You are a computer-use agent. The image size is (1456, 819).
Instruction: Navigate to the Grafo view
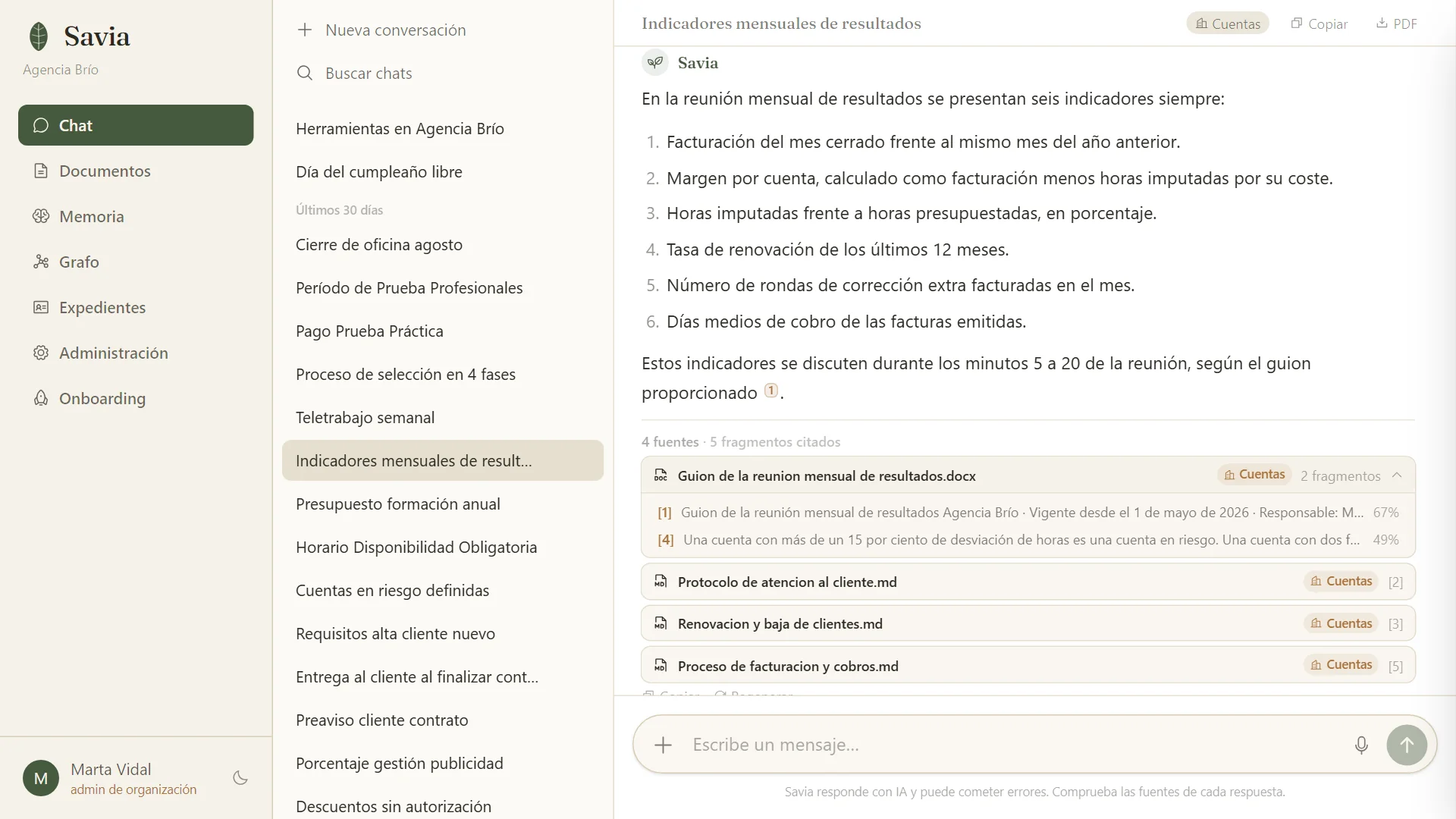click(136, 262)
